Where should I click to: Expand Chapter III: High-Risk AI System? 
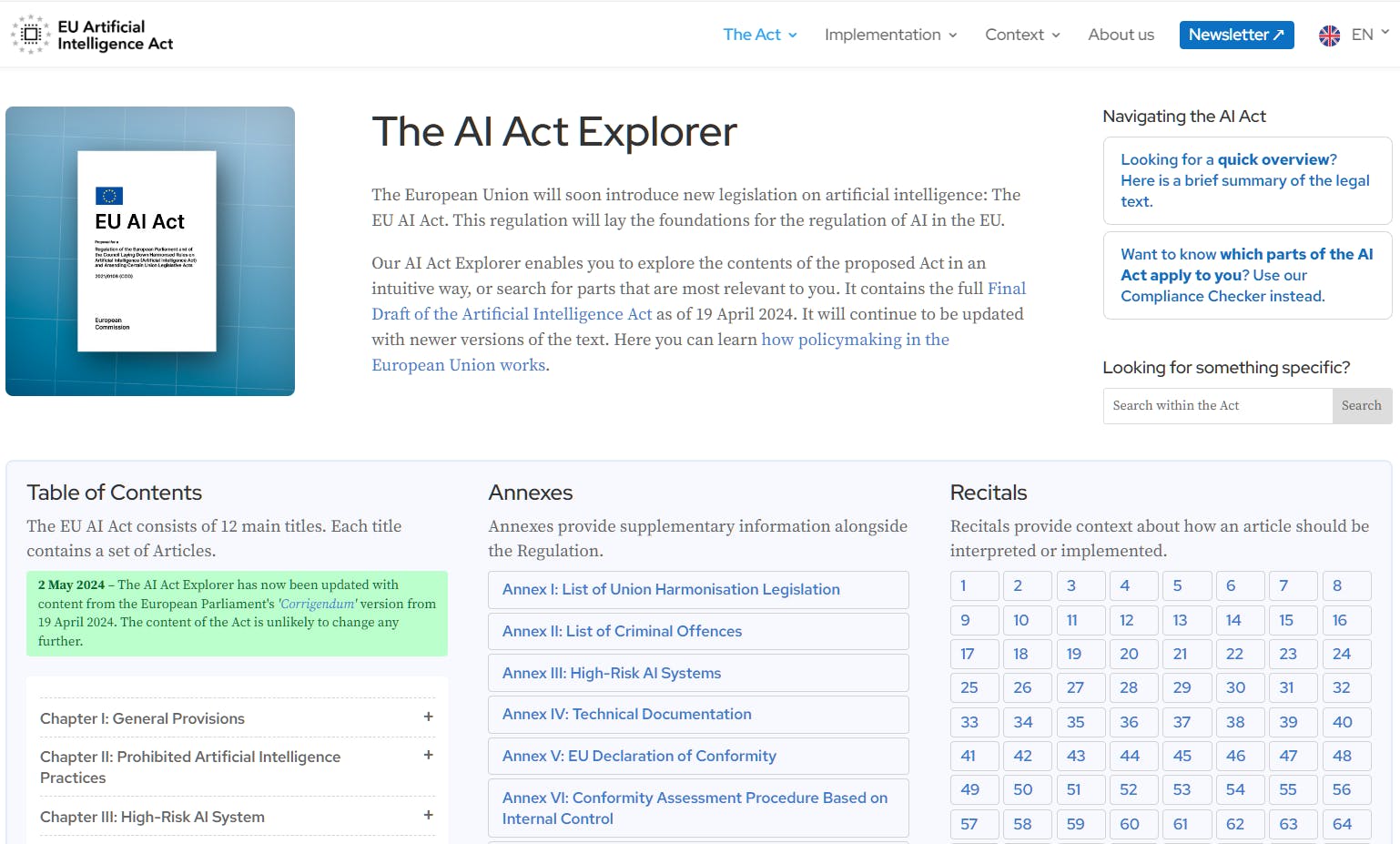coord(237,817)
